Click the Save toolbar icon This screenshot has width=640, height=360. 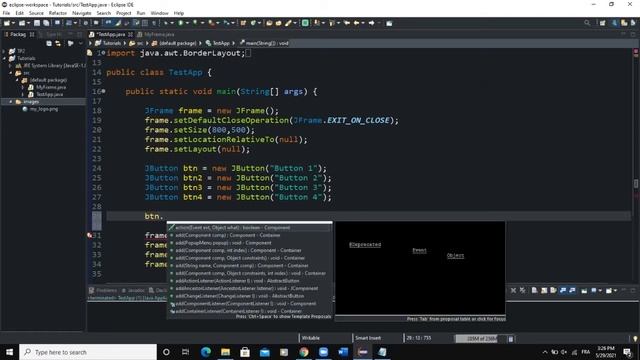pyautogui.click(x=37, y=23)
